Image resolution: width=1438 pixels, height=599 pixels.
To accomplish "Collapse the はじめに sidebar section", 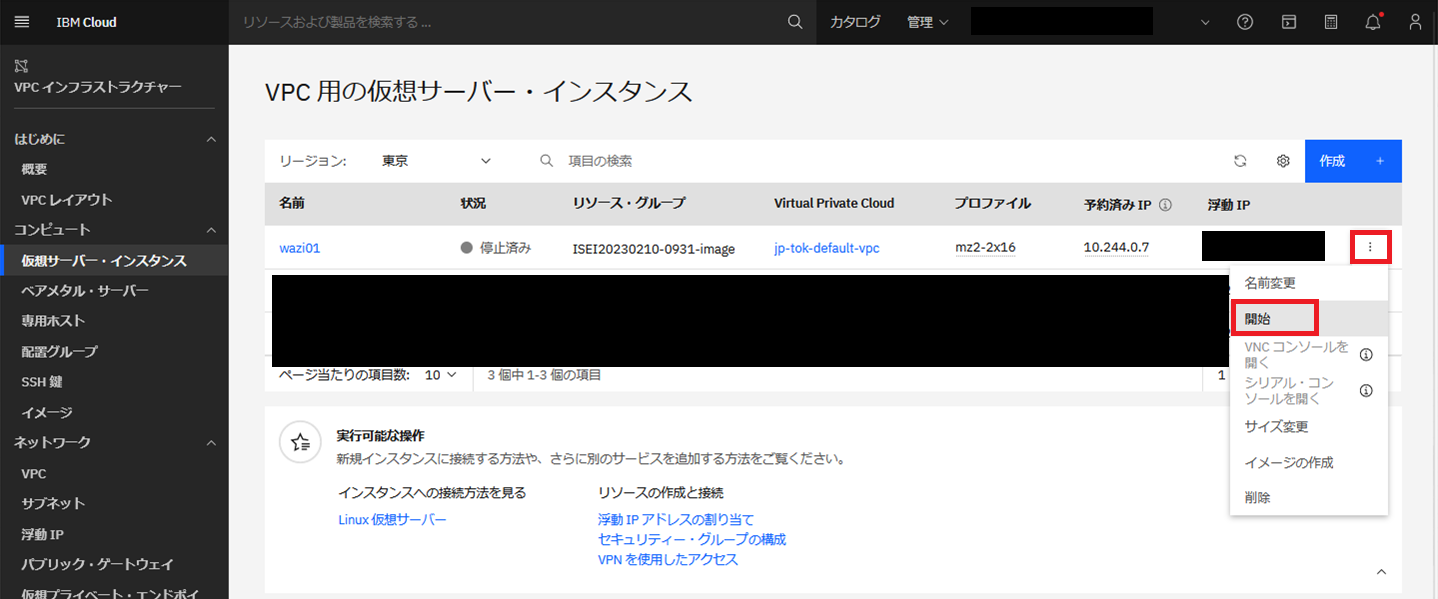I will [x=211, y=139].
